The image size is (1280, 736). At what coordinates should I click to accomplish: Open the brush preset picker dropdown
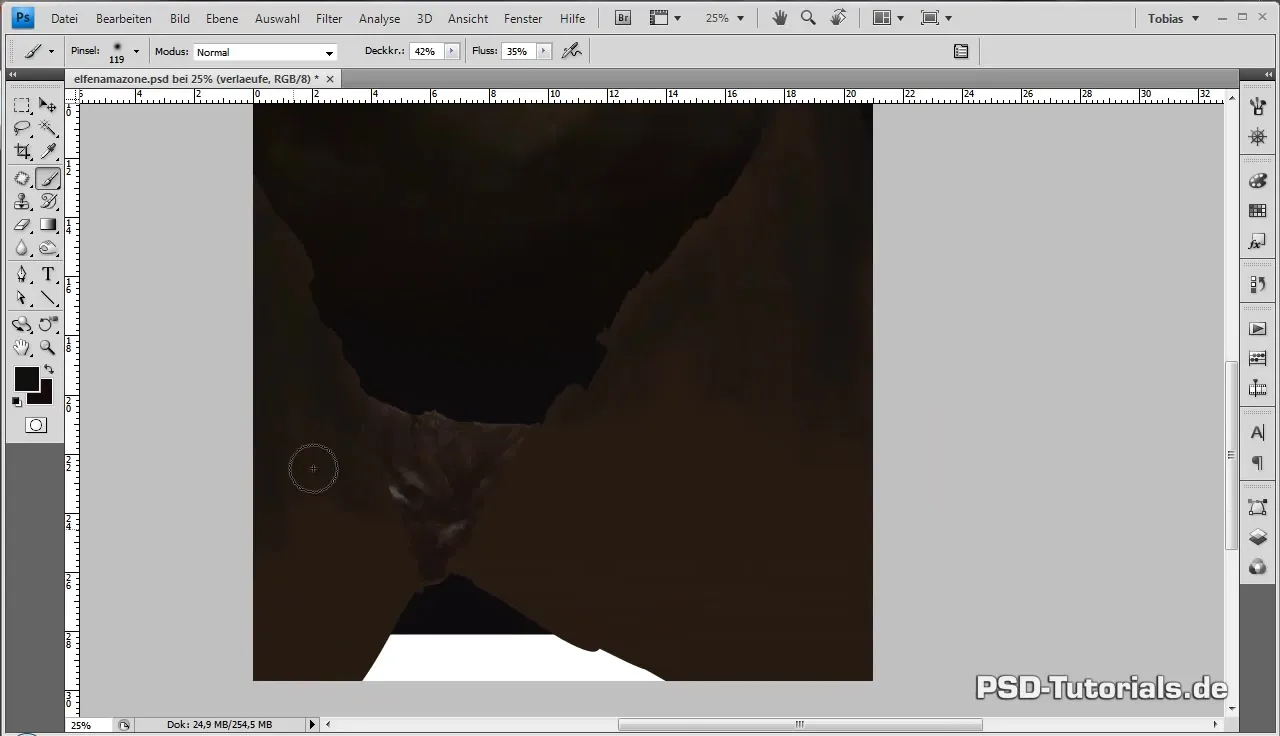tap(136, 52)
